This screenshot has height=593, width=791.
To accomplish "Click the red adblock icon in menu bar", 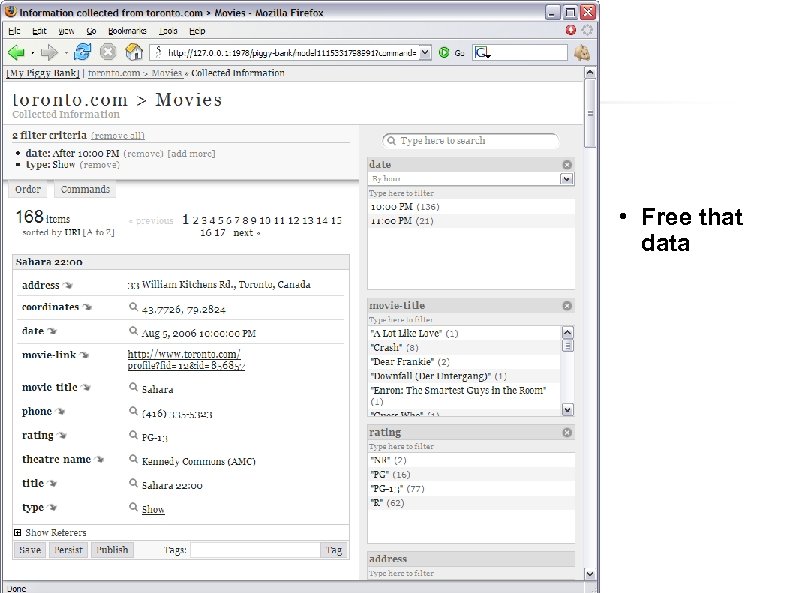I will (571, 30).
